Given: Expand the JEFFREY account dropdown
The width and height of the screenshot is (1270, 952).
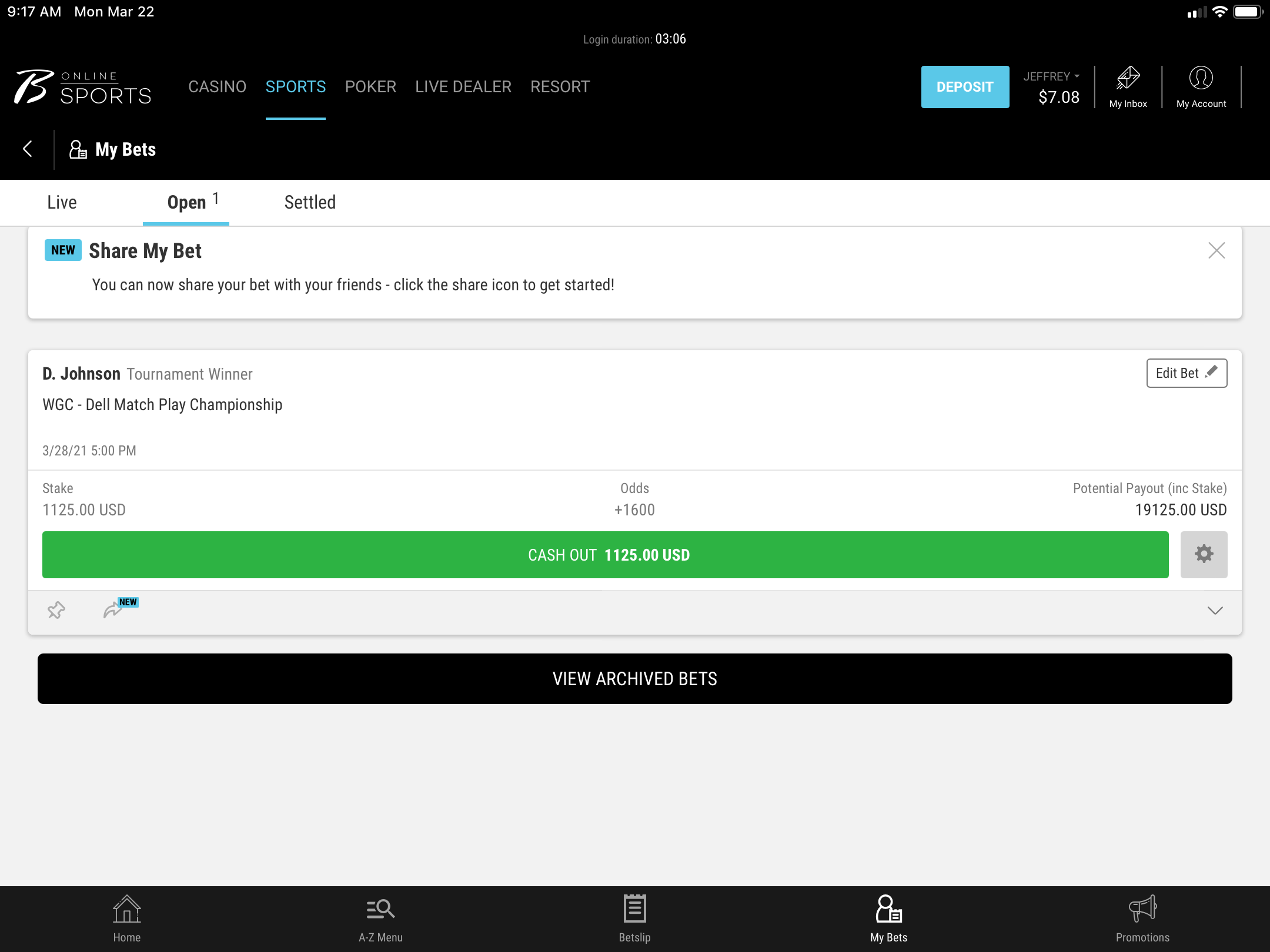Looking at the screenshot, I should click(x=1051, y=76).
